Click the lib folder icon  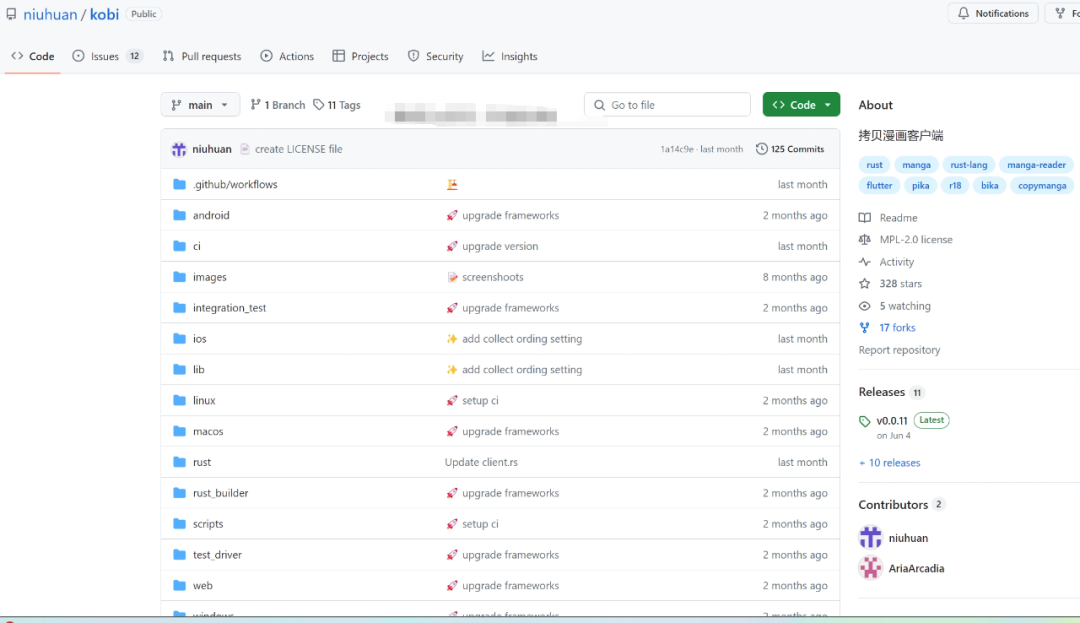click(180, 369)
